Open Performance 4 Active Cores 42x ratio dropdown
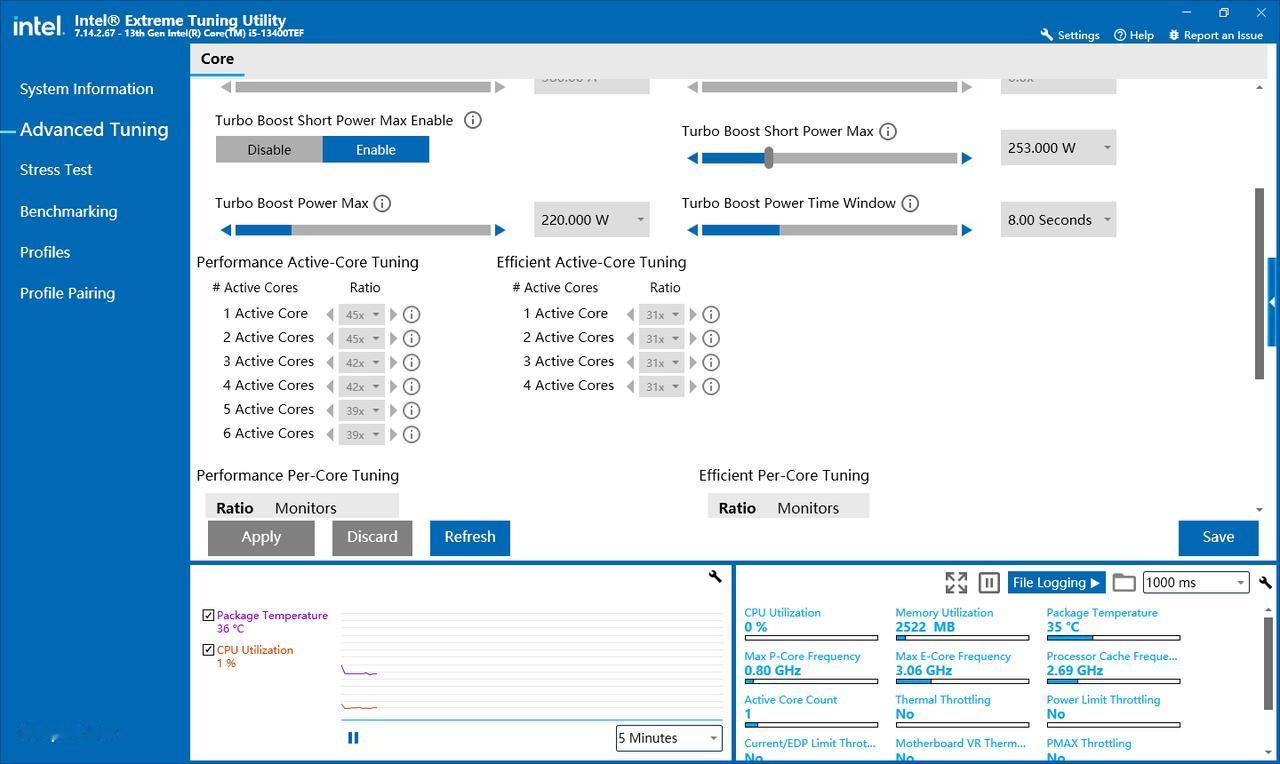The image size is (1280, 764). point(362,386)
